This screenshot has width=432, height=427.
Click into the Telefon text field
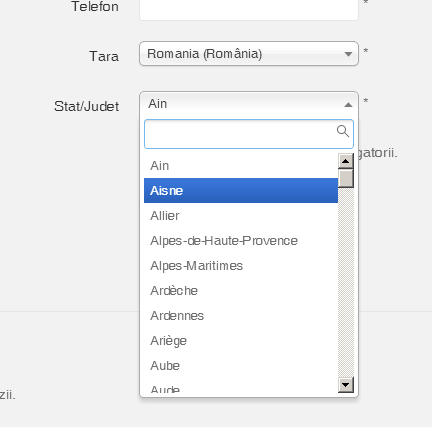point(249,9)
